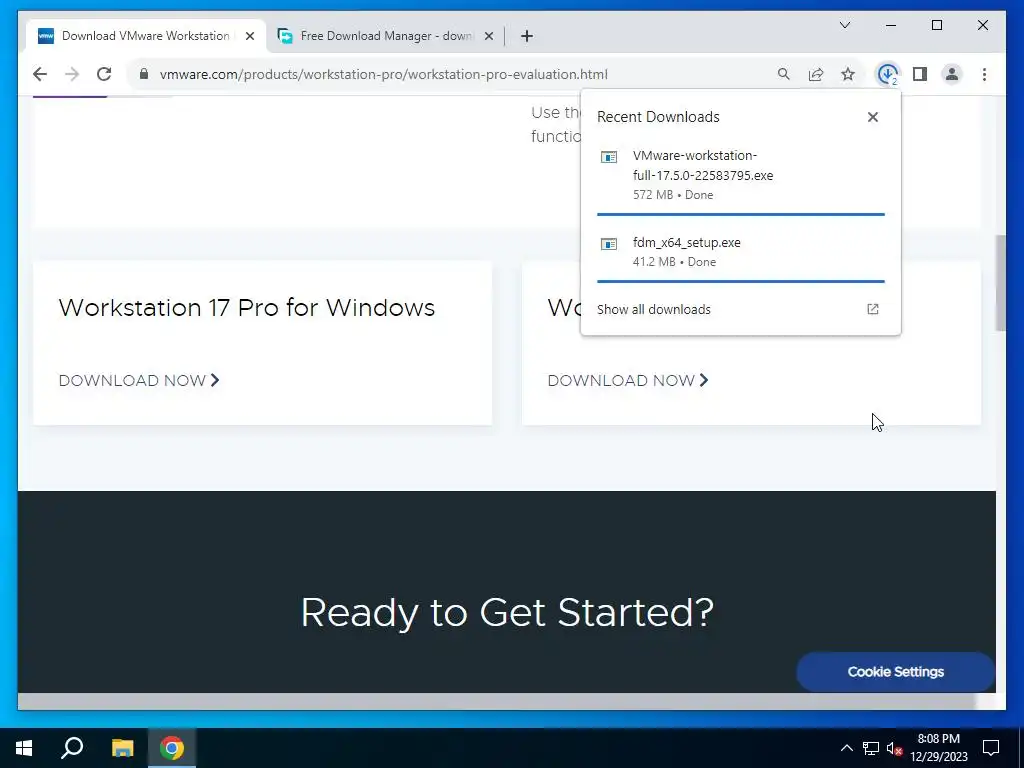Image resolution: width=1024 pixels, height=768 pixels.
Task: Open VMware-workstation-full-17.5.0 exe file icon
Action: click(609, 157)
